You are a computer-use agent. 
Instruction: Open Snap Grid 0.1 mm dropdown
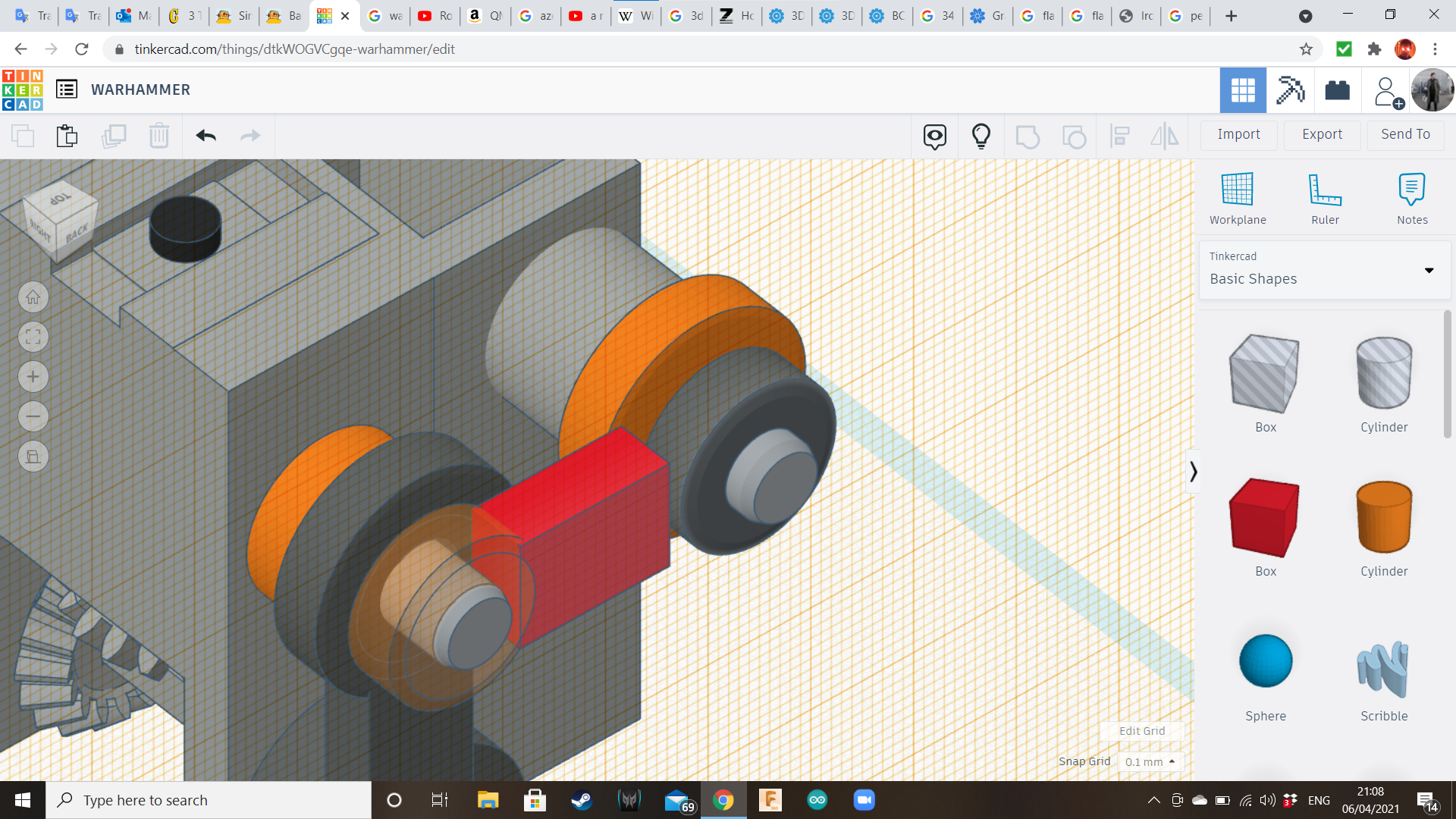click(1150, 761)
